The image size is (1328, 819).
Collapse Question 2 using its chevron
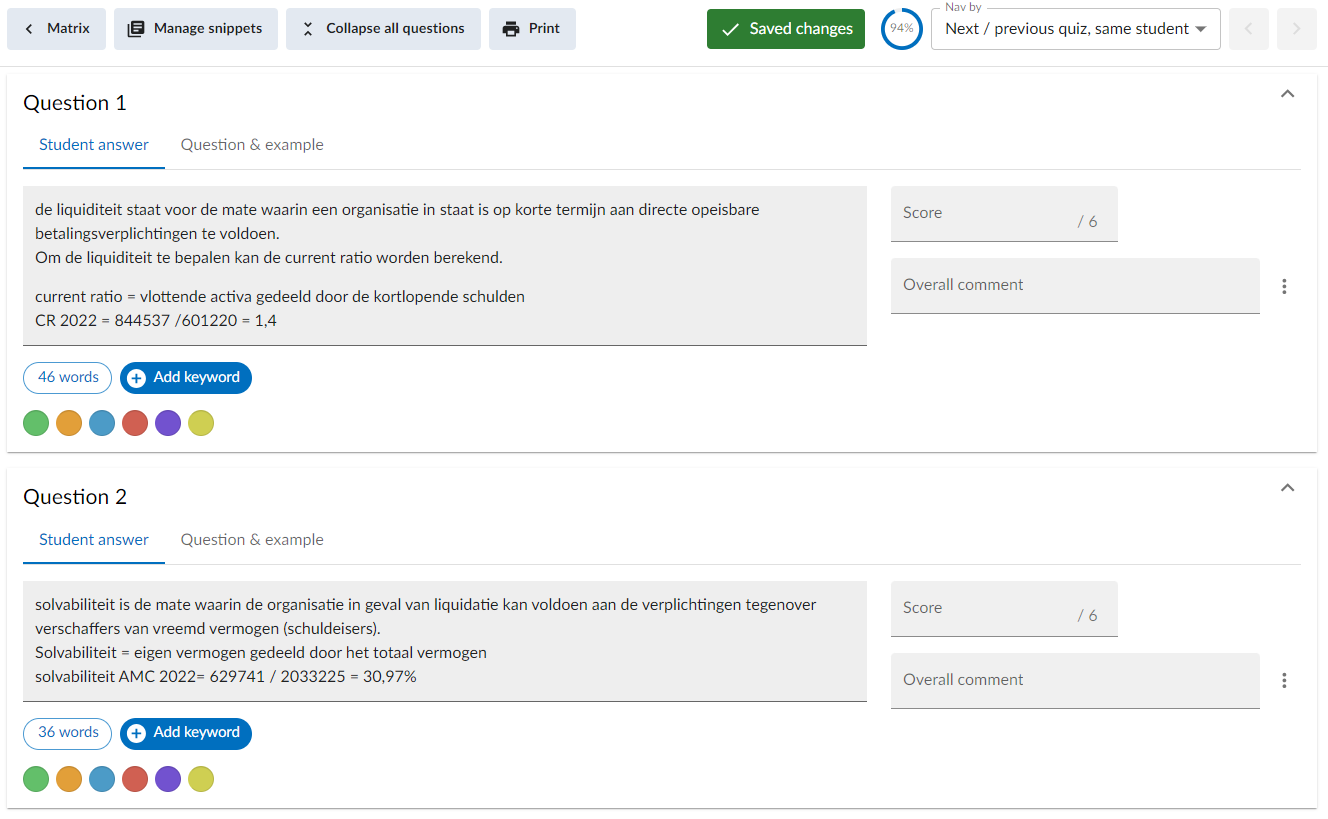pos(1287,487)
